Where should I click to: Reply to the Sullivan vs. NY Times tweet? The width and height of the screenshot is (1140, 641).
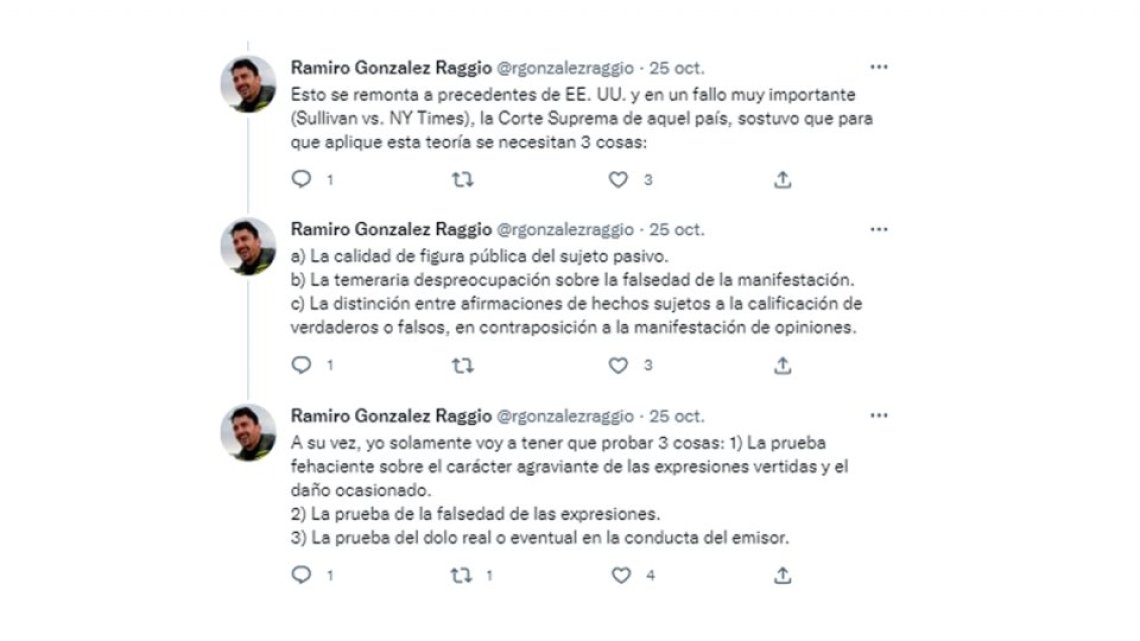coord(301,180)
